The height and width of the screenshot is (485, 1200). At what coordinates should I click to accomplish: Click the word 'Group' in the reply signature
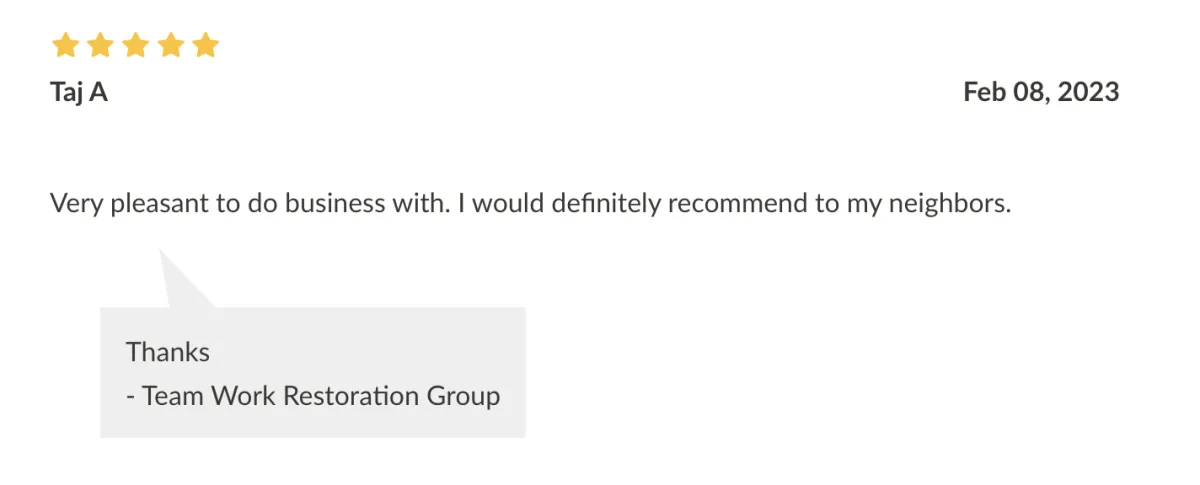tap(463, 396)
